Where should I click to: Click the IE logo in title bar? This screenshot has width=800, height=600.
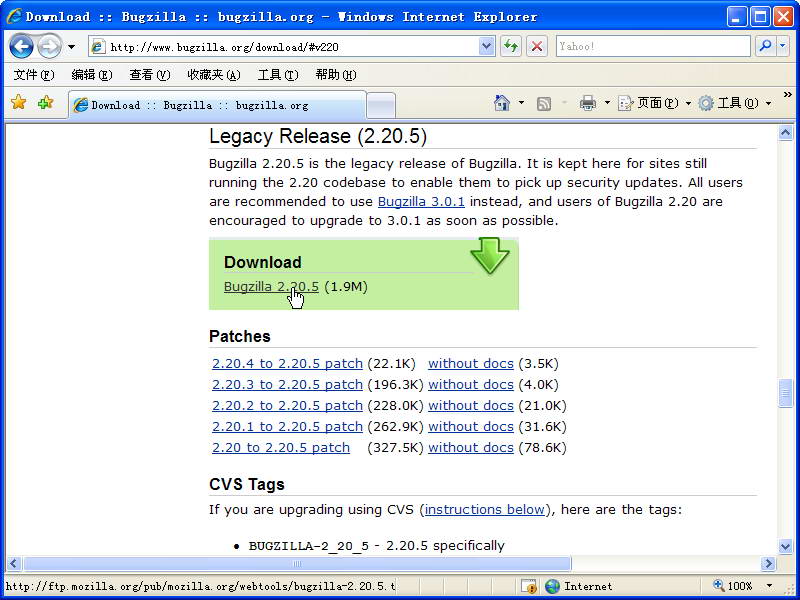(13, 16)
